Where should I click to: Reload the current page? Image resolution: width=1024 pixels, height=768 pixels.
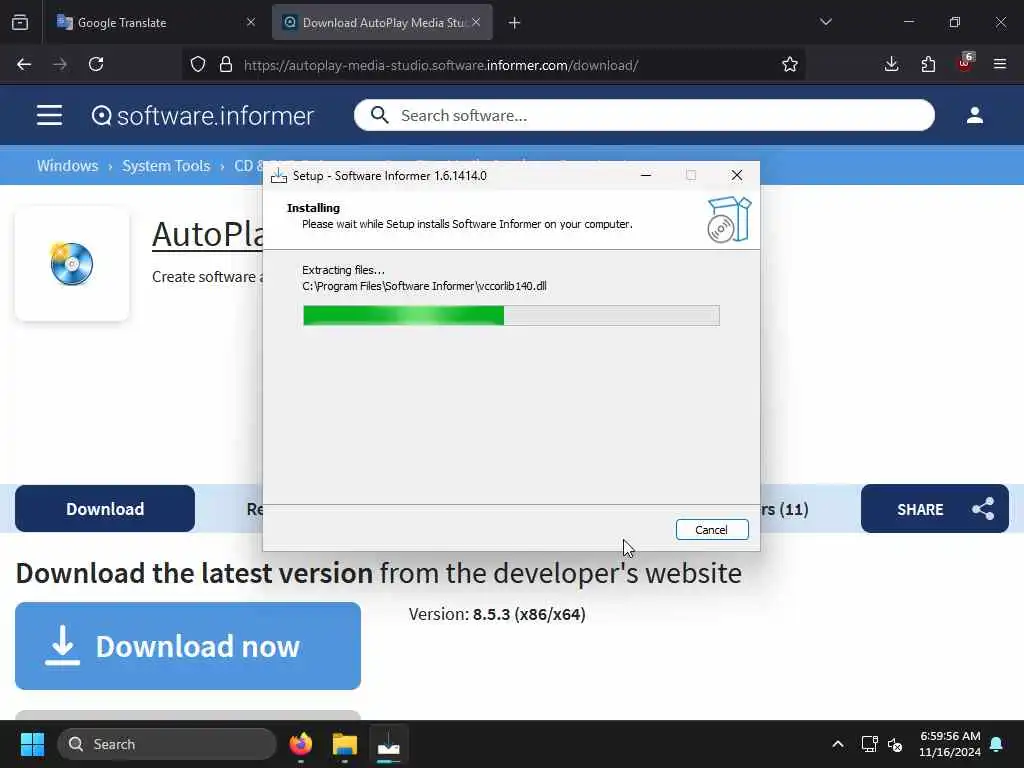click(96, 64)
